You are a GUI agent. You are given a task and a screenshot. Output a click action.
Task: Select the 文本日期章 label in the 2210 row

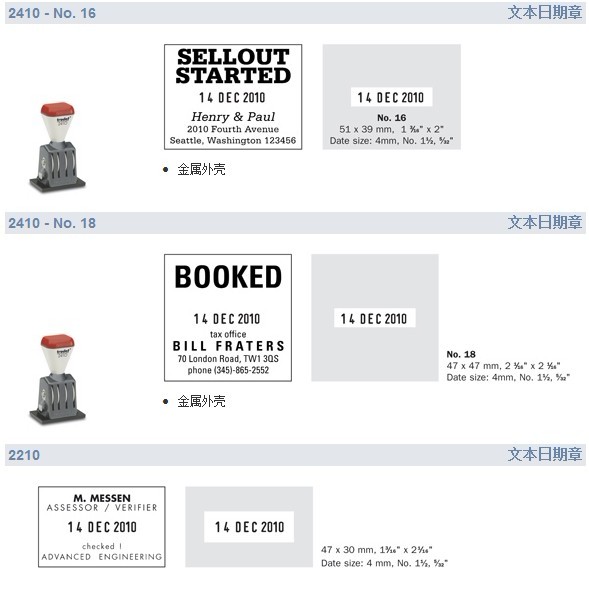point(545,454)
